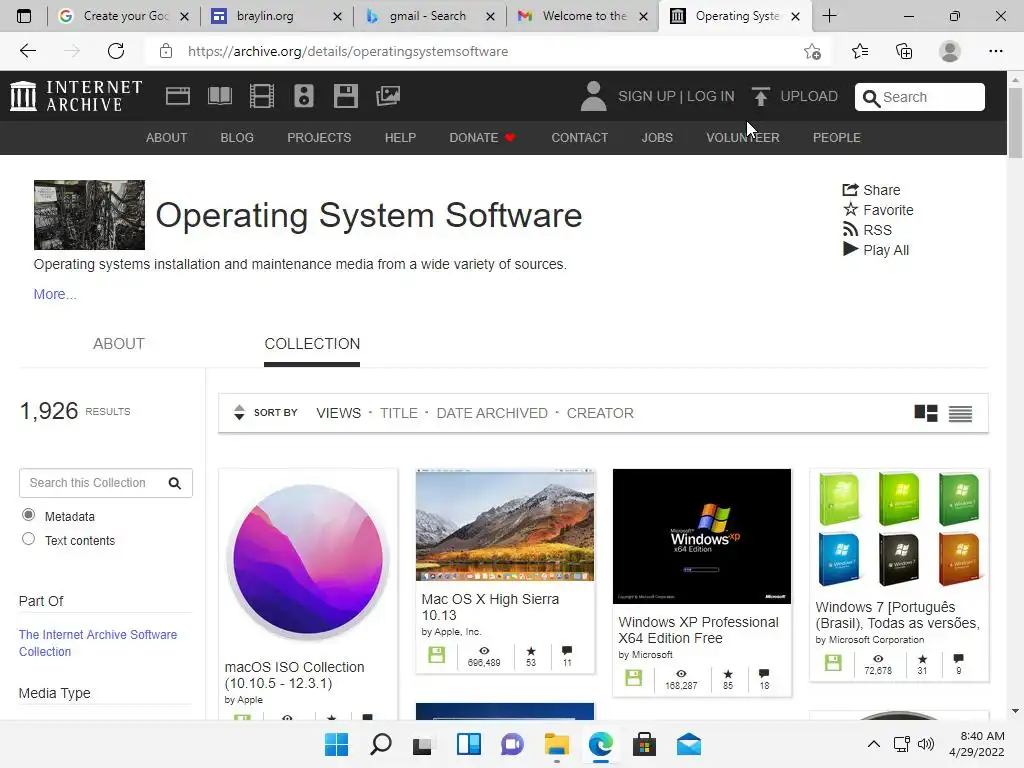The height and width of the screenshot is (768, 1024).
Task: Switch to gmail - Search browser tab
Action: pos(430,16)
